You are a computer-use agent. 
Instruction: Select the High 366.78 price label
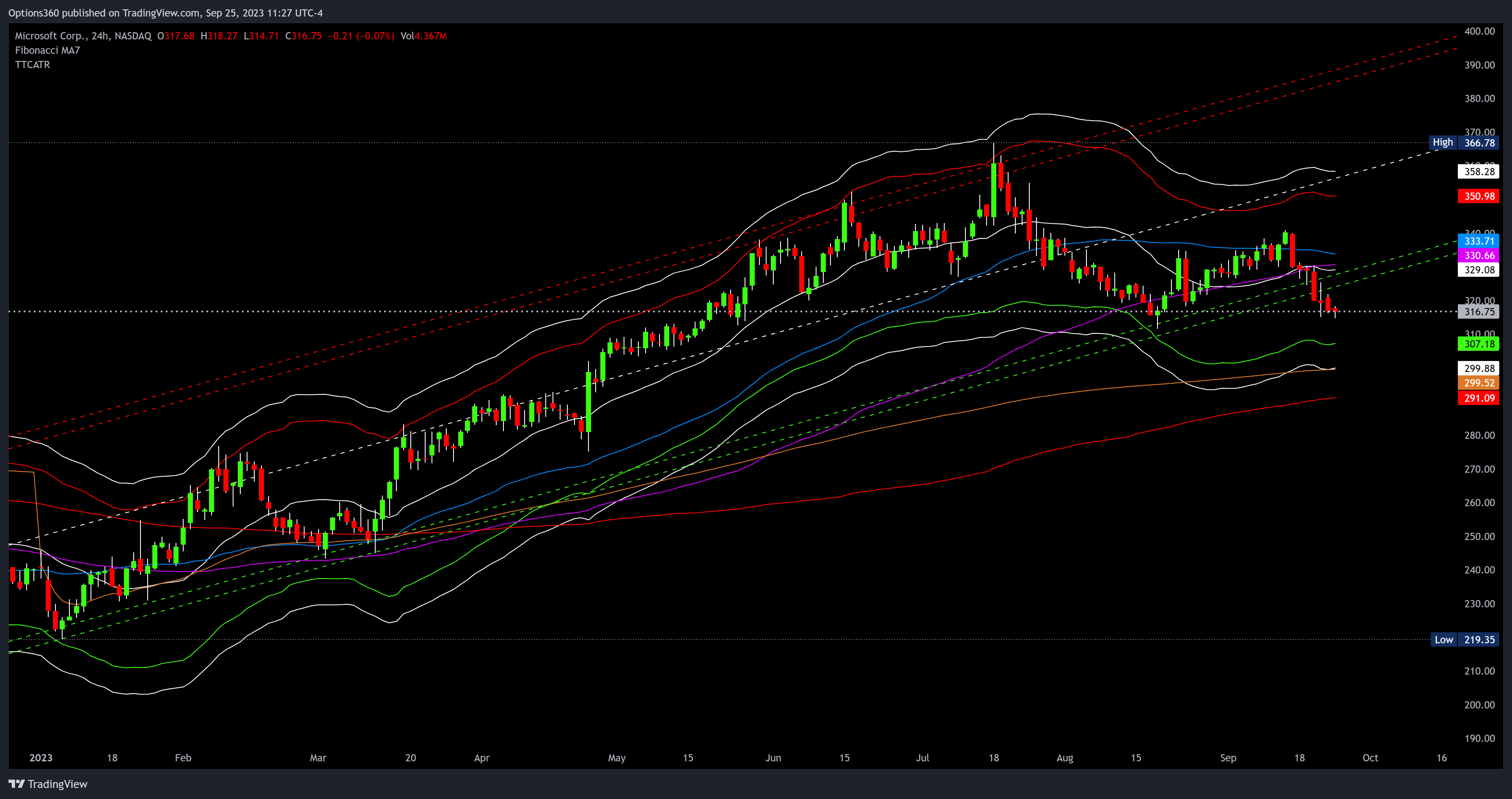(1464, 143)
